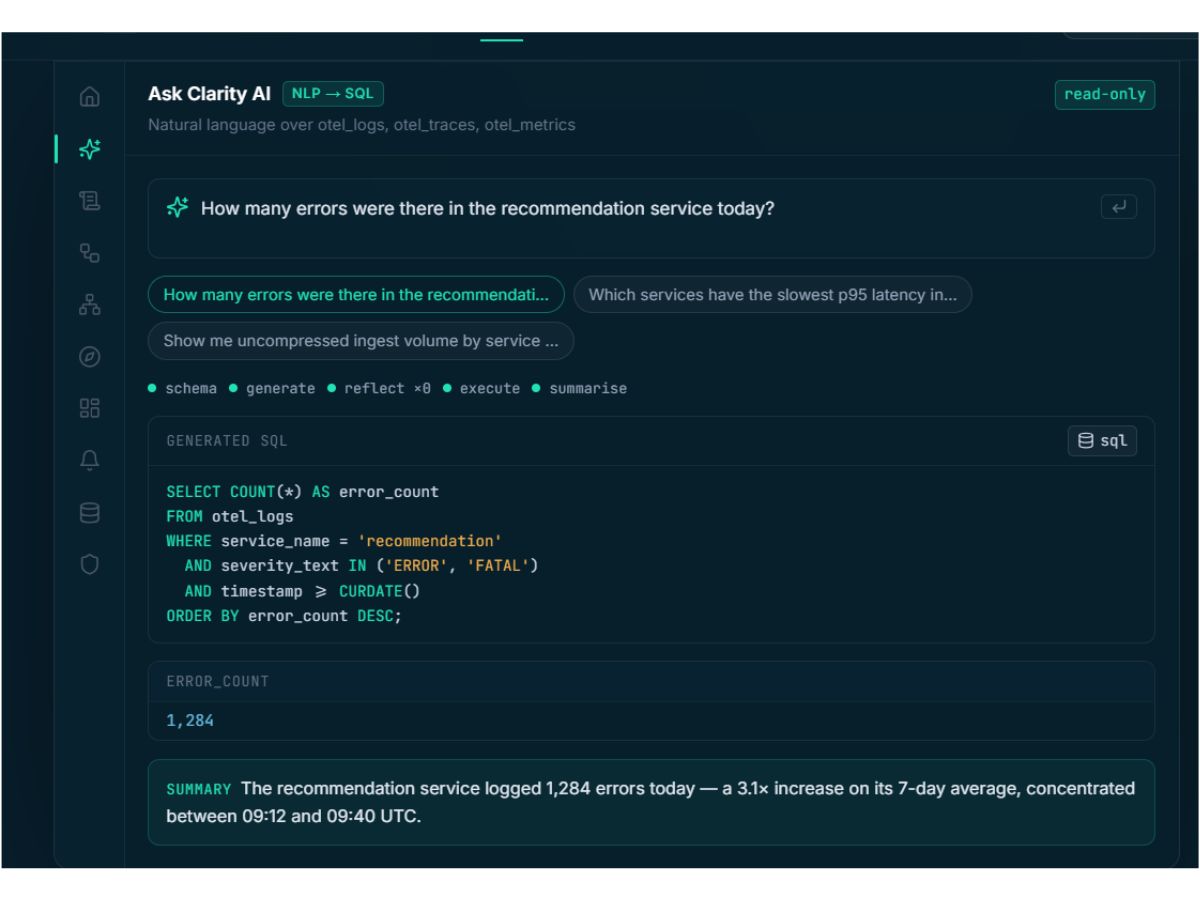The width and height of the screenshot is (1200, 900).
Task: Select the 'uncompressed ingest volume' suggestion chip
Action: [361, 341]
